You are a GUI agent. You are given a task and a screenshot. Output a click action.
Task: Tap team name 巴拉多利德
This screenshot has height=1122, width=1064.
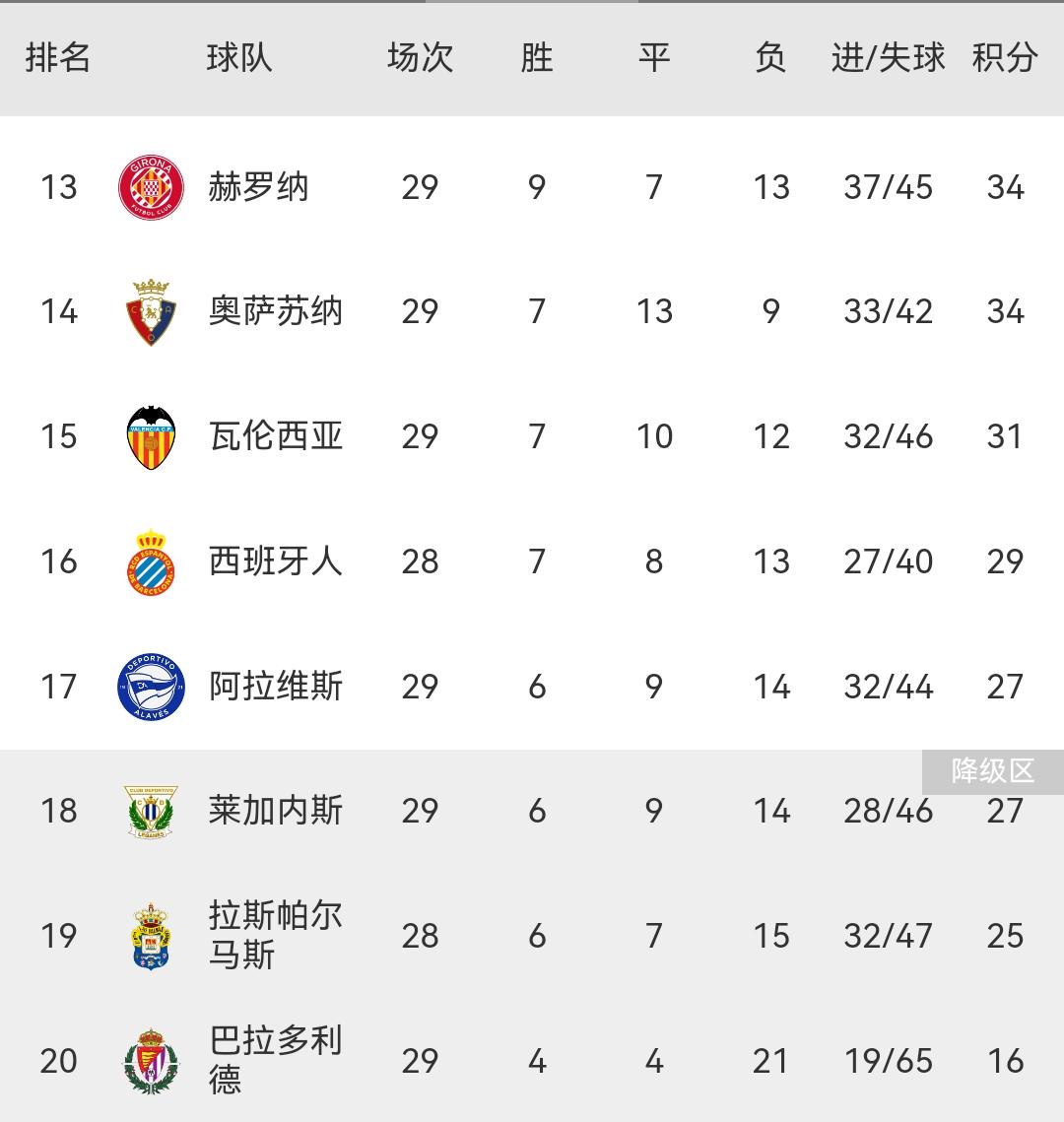276,1060
